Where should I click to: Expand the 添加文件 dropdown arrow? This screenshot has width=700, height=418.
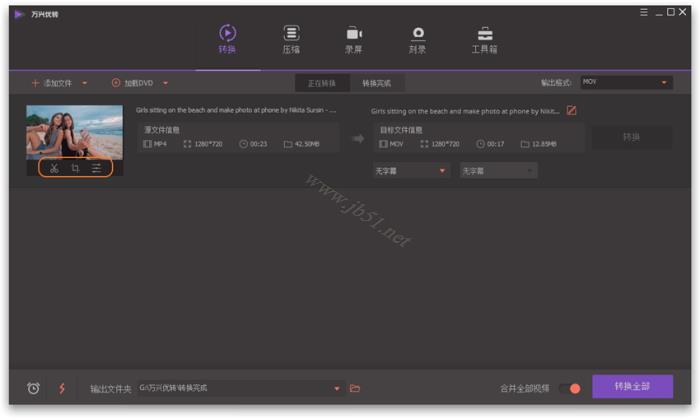click(x=84, y=83)
